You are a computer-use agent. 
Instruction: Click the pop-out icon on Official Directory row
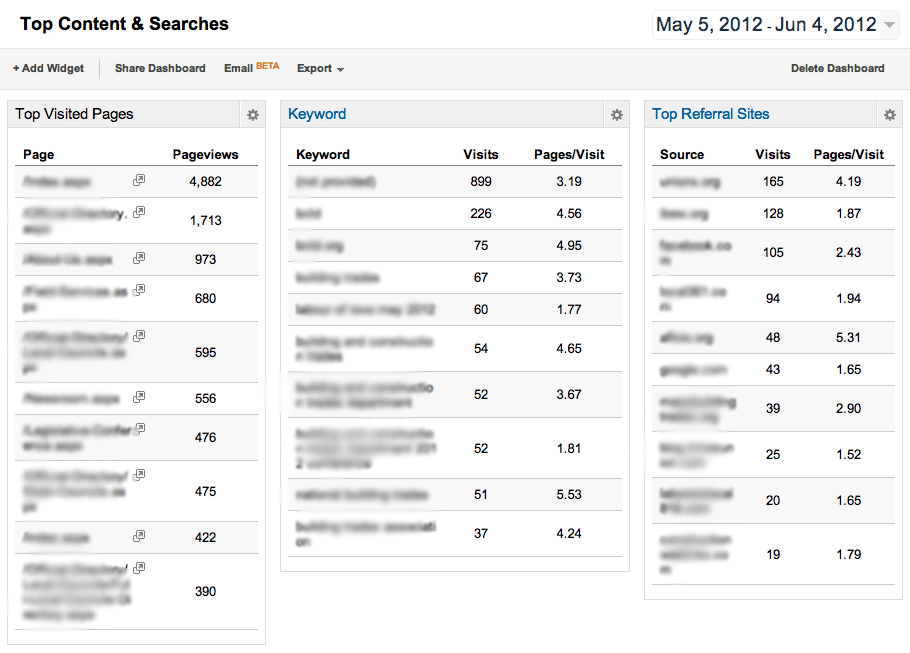point(139,215)
